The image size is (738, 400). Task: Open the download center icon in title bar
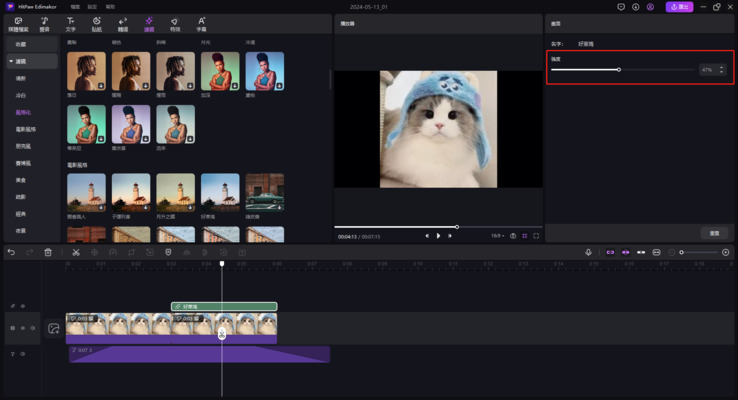point(635,7)
